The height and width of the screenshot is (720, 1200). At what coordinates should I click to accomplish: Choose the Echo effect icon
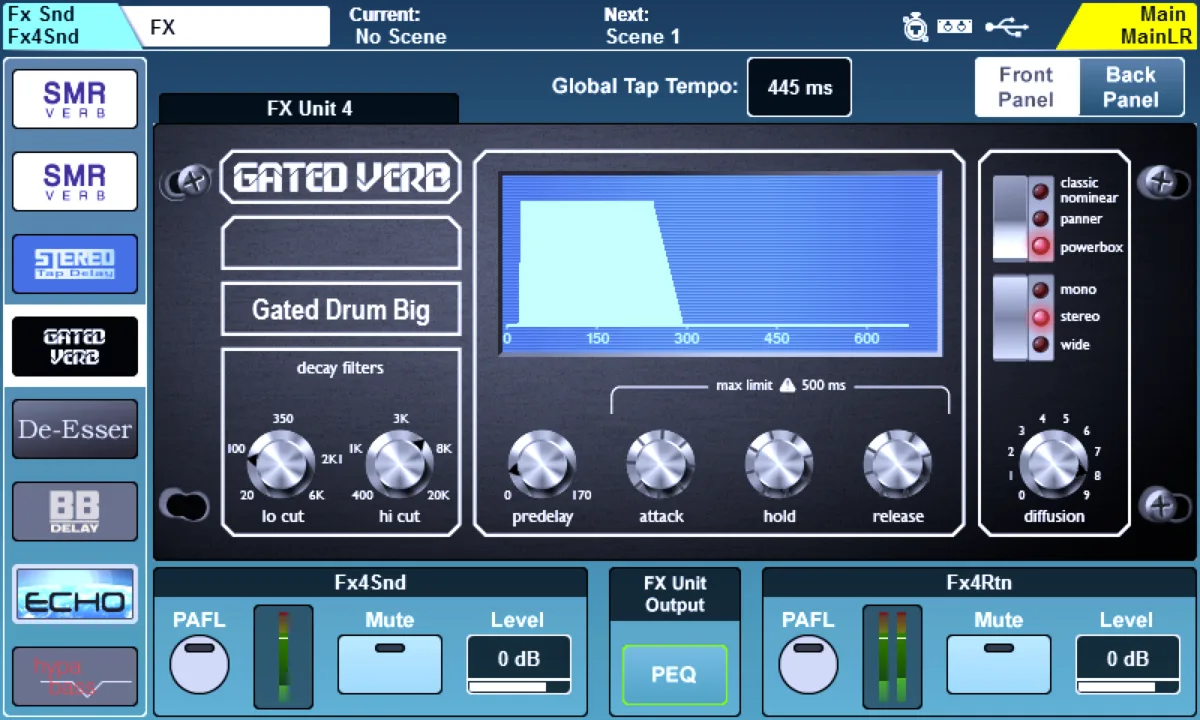point(75,594)
